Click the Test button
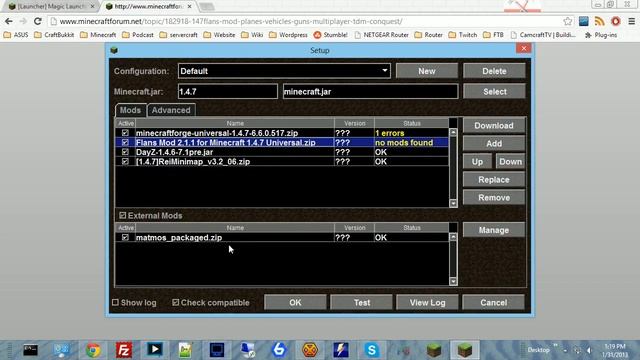This screenshot has height=360, width=640. tap(362, 302)
